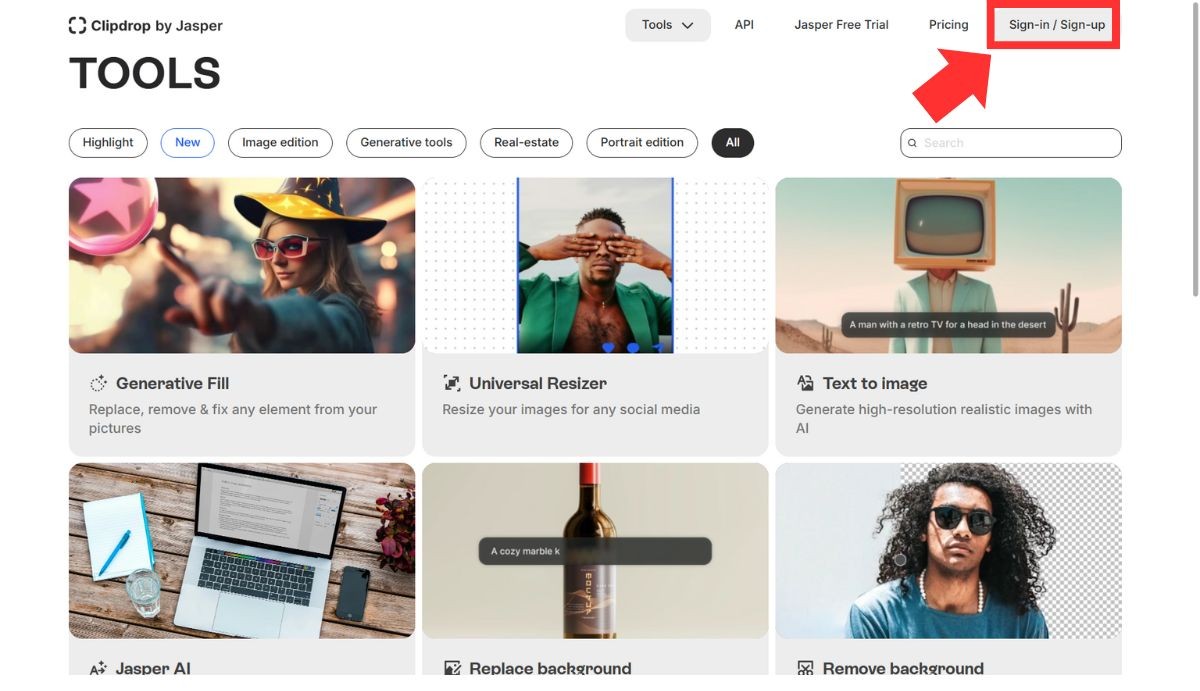Click 'Resize your images for any social media'
The width and height of the screenshot is (1200, 691).
coord(571,409)
